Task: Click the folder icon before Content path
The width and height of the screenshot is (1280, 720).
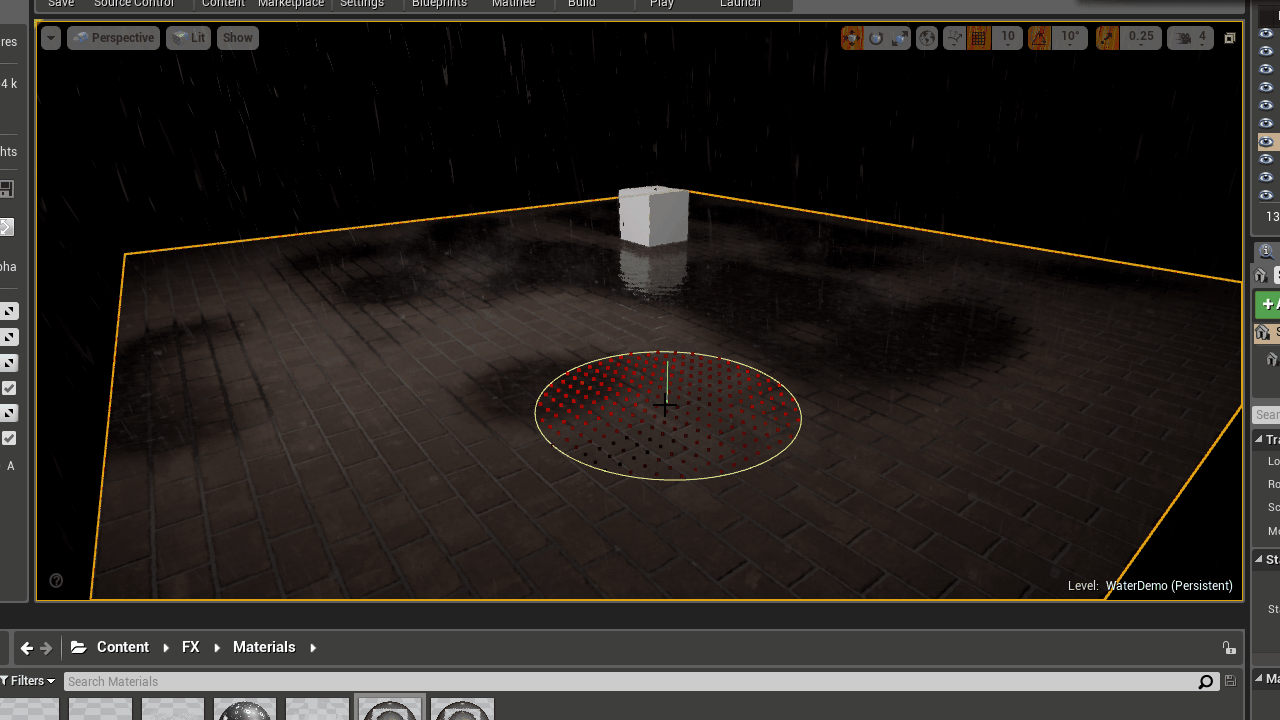Action: point(79,648)
